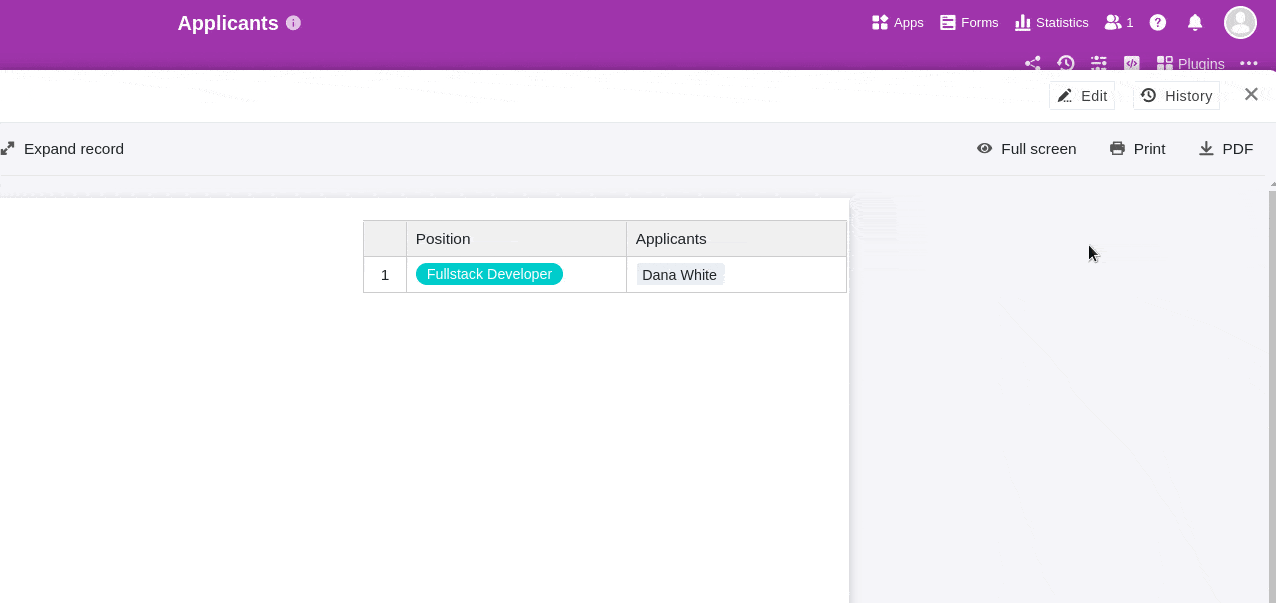The height and width of the screenshot is (603, 1276).
Task: Open the Apps menu
Action: 897,22
